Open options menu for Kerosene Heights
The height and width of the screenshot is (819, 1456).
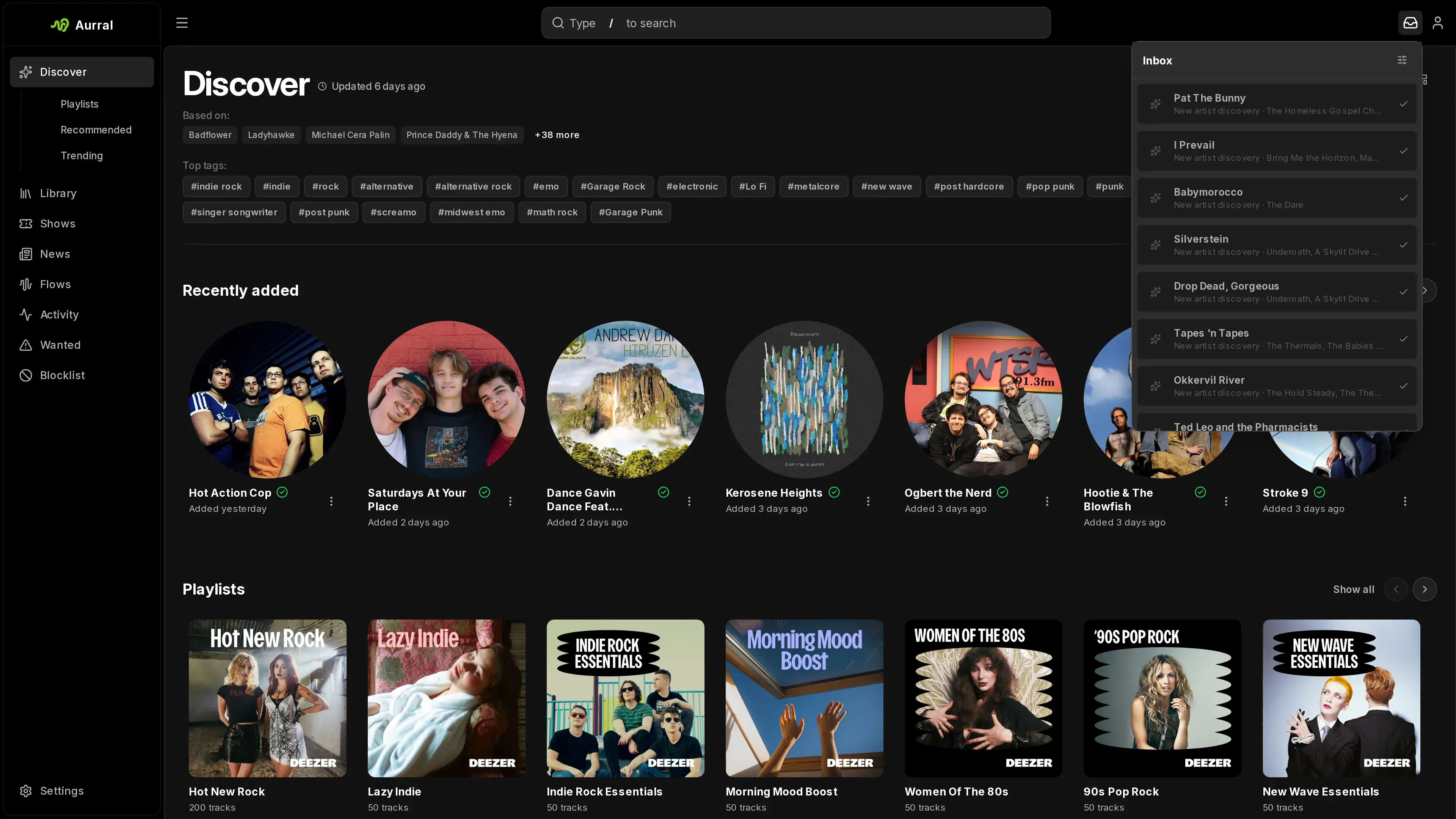pyautogui.click(x=868, y=501)
